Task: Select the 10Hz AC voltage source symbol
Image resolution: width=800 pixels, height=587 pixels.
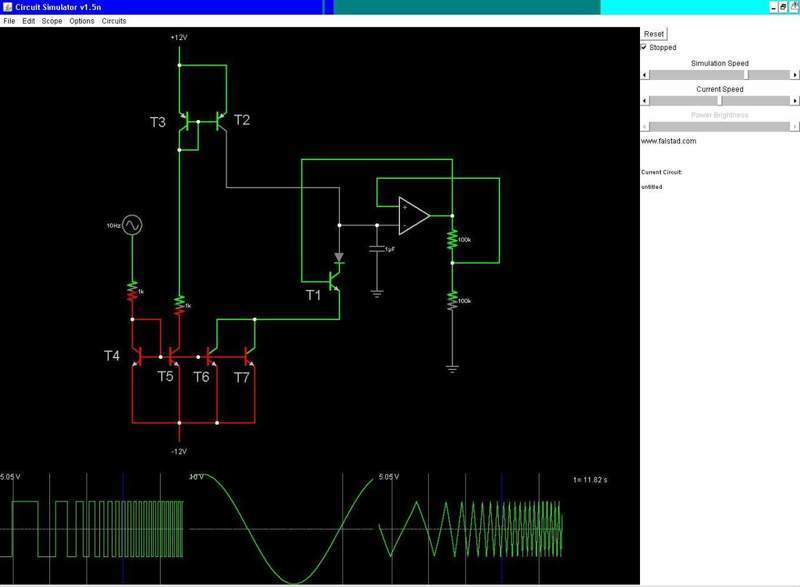Action: [x=132, y=225]
